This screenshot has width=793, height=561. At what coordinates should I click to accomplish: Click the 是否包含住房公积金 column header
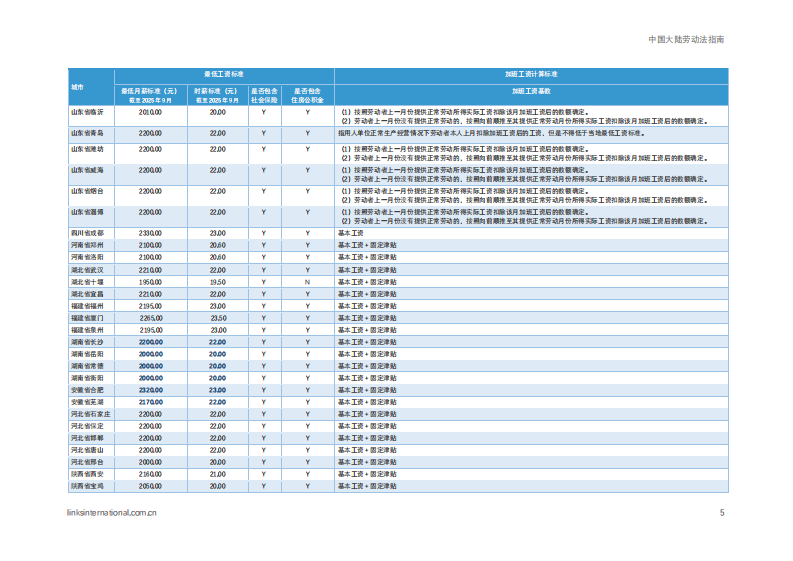[x=308, y=96]
